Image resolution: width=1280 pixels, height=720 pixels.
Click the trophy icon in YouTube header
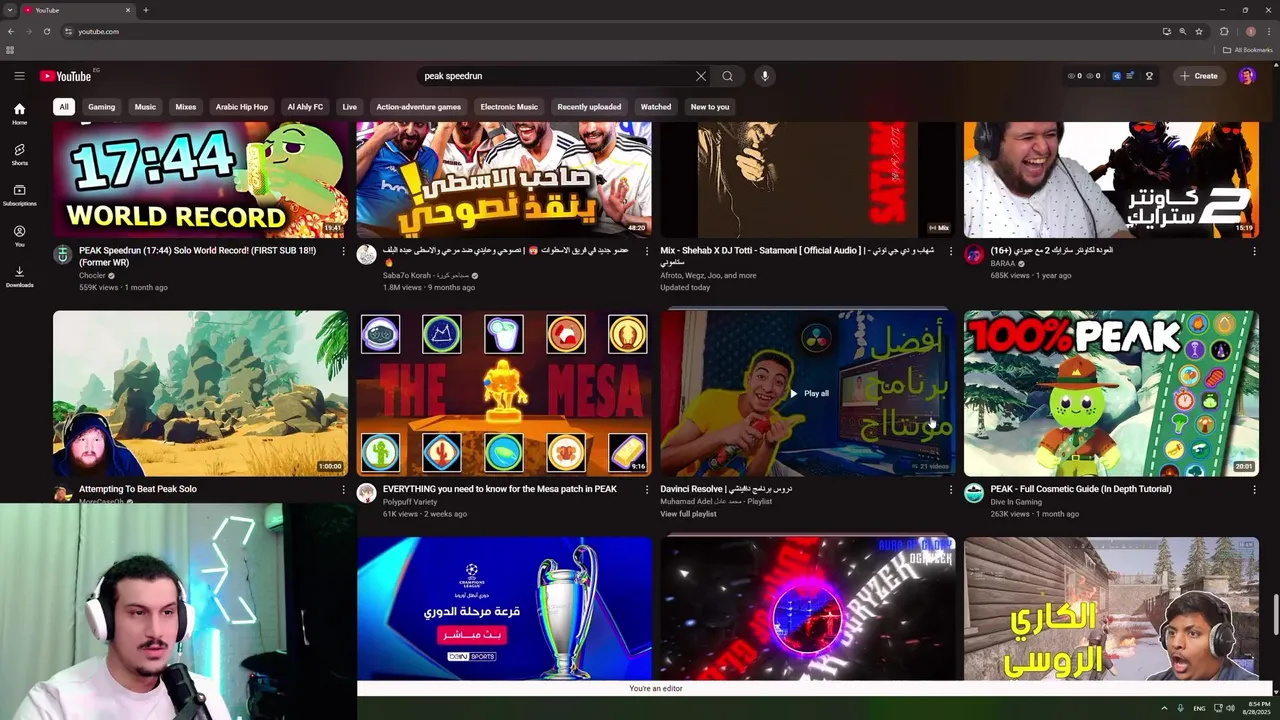pyautogui.click(x=1149, y=76)
